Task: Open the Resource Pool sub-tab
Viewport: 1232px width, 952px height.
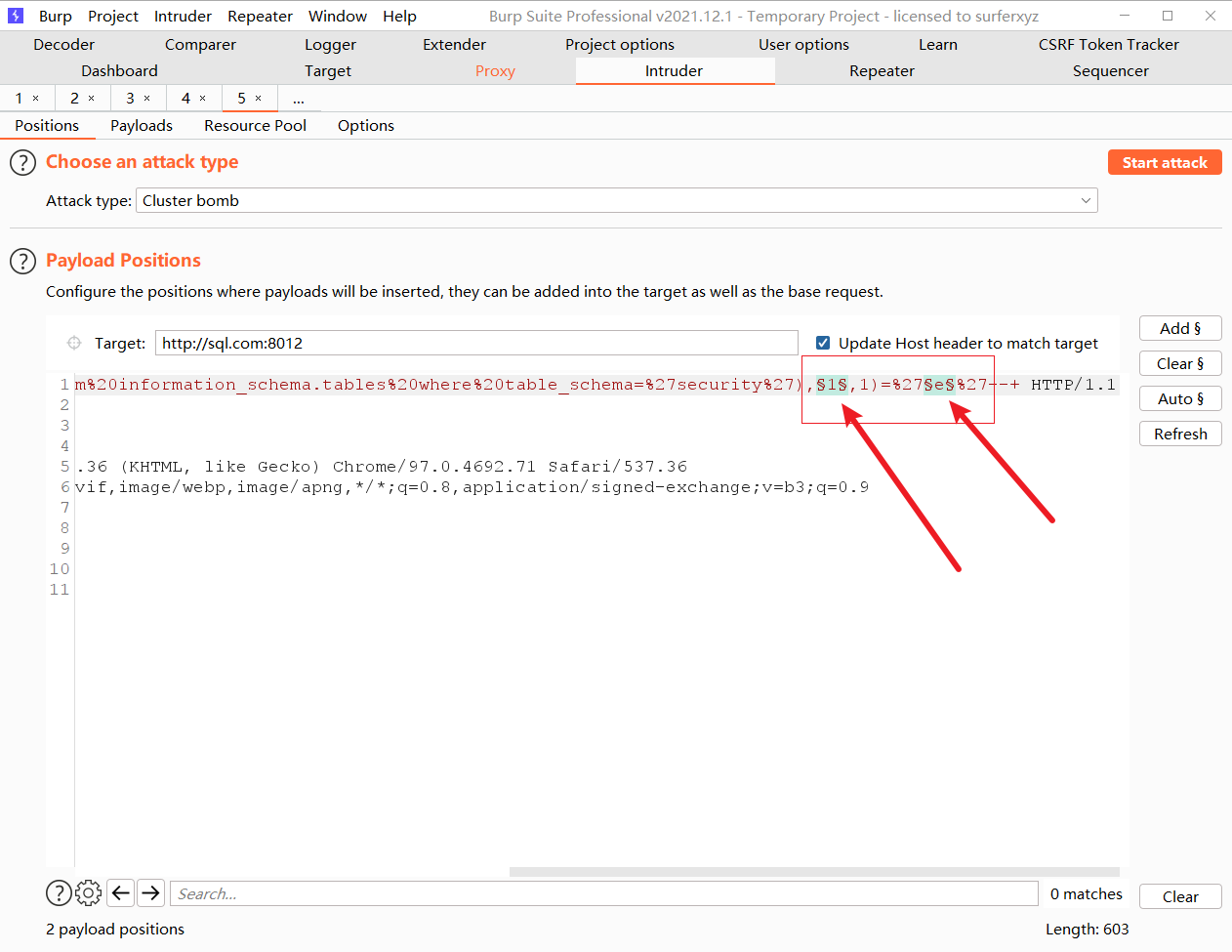Action: pyautogui.click(x=255, y=126)
